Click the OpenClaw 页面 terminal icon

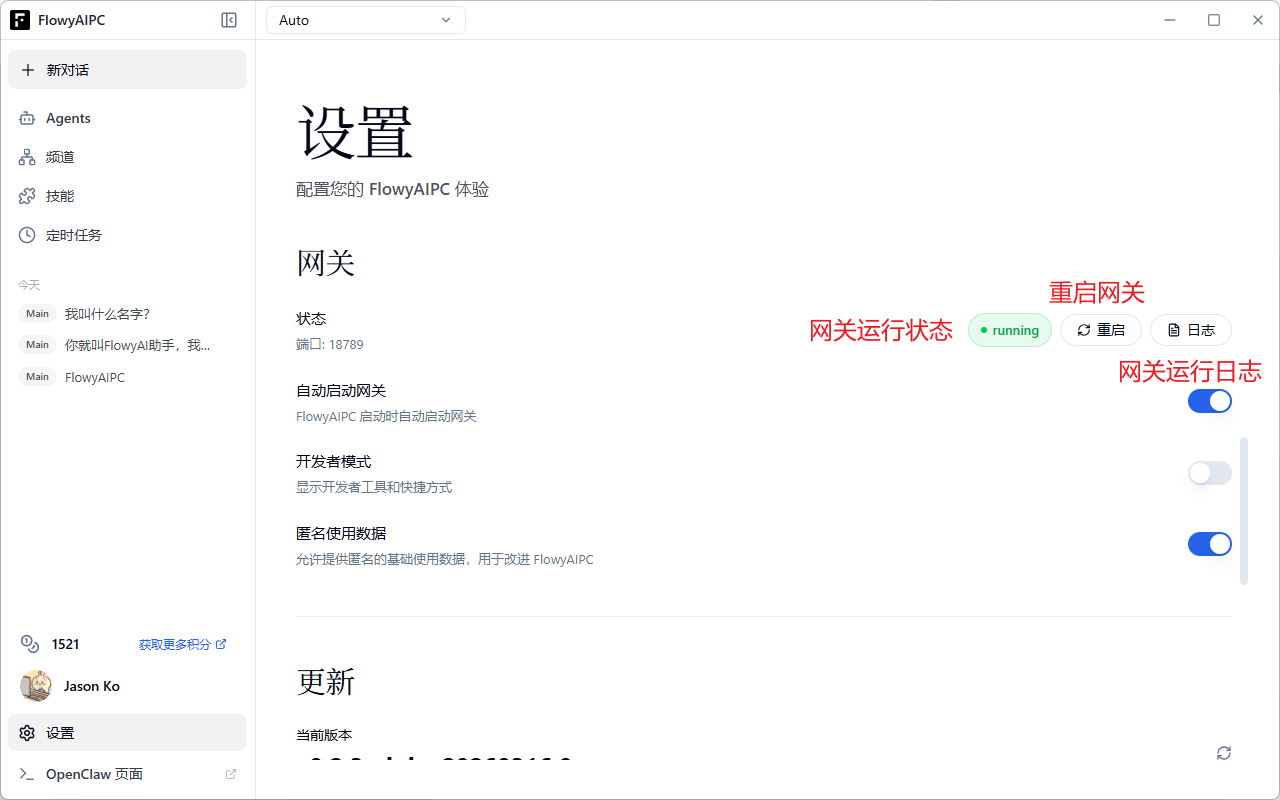pos(27,773)
